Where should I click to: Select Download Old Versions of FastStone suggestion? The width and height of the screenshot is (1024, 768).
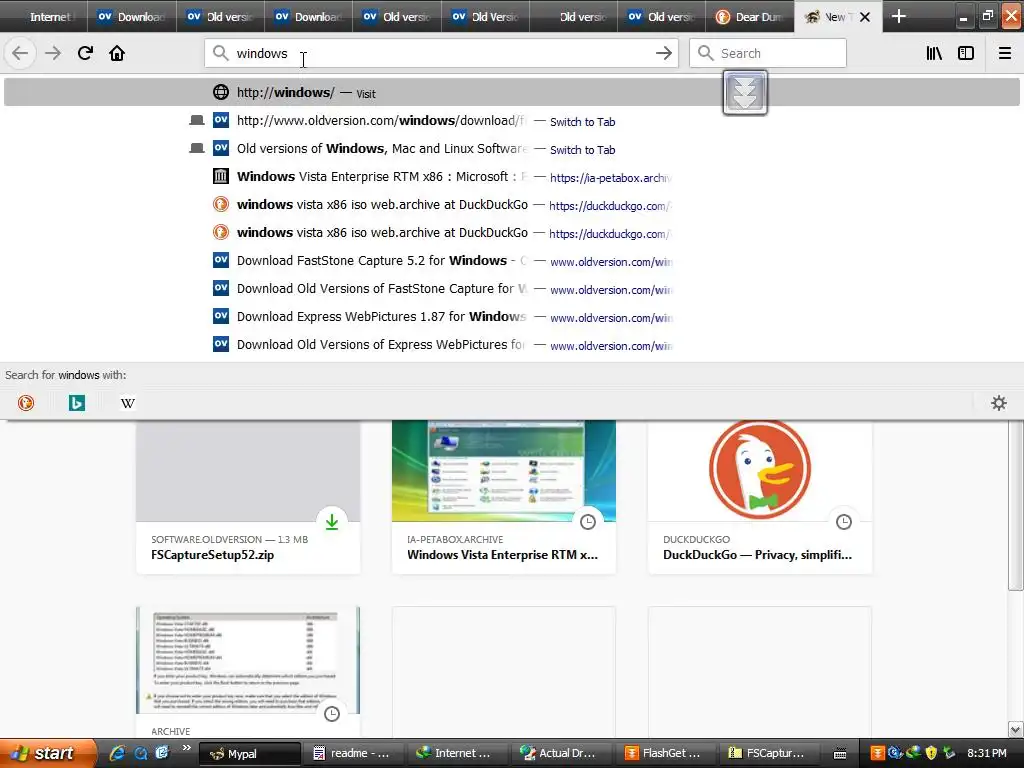point(512,289)
